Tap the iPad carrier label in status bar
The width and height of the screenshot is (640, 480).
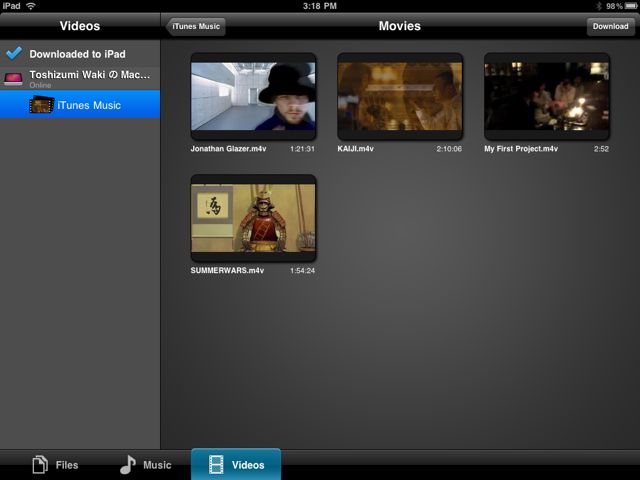[x=11, y=6]
